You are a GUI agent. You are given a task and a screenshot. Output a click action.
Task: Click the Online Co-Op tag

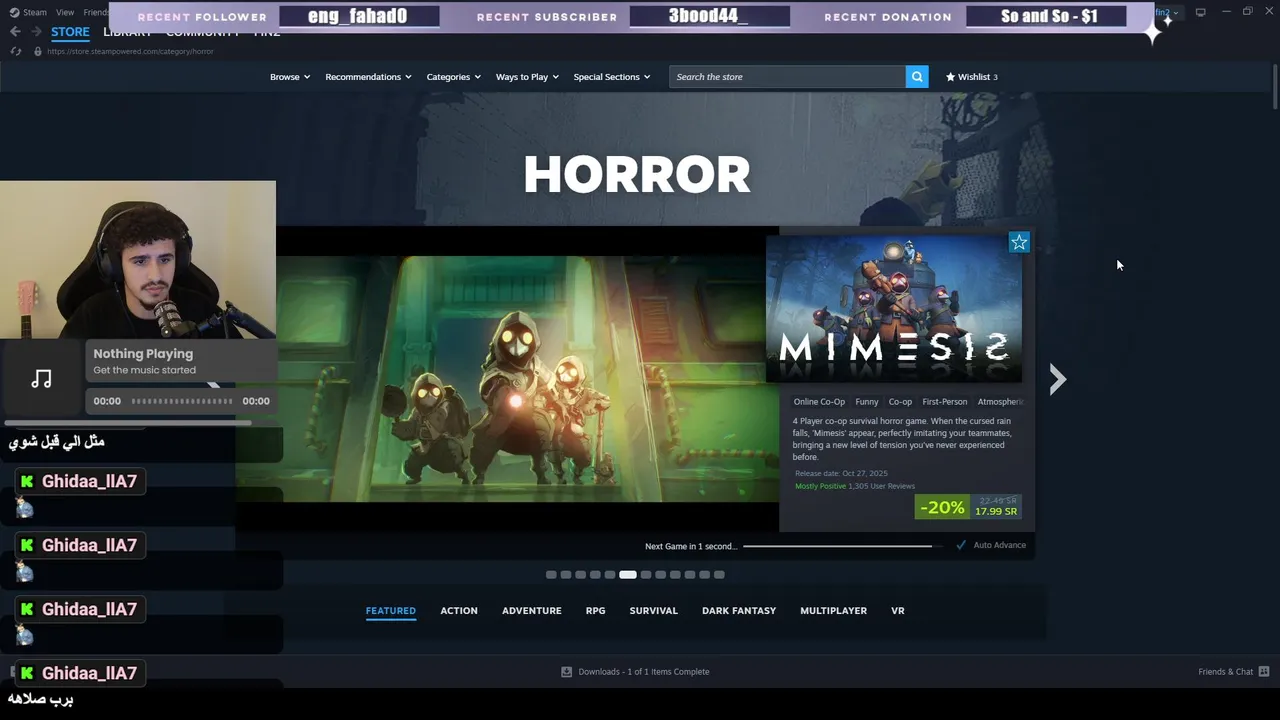click(x=819, y=402)
